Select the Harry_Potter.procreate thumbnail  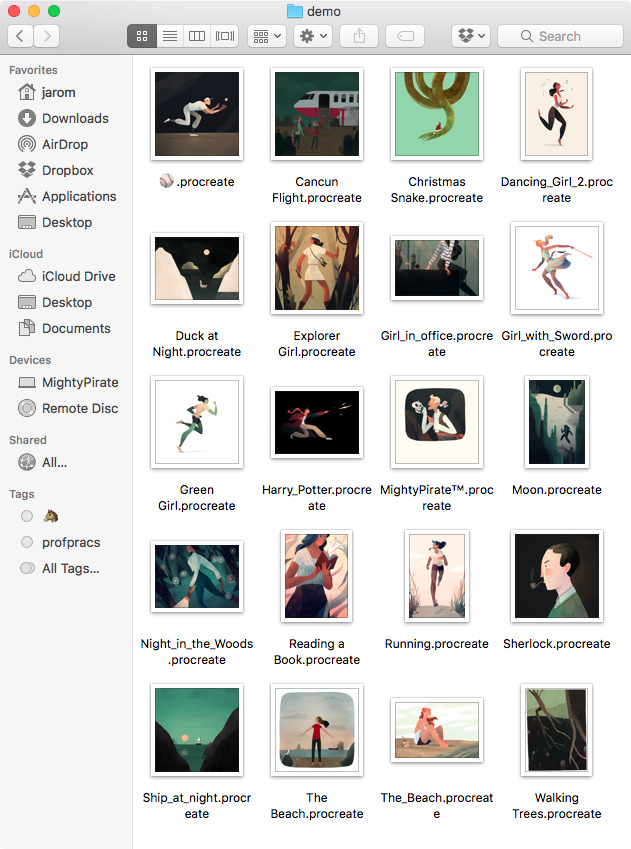317,422
